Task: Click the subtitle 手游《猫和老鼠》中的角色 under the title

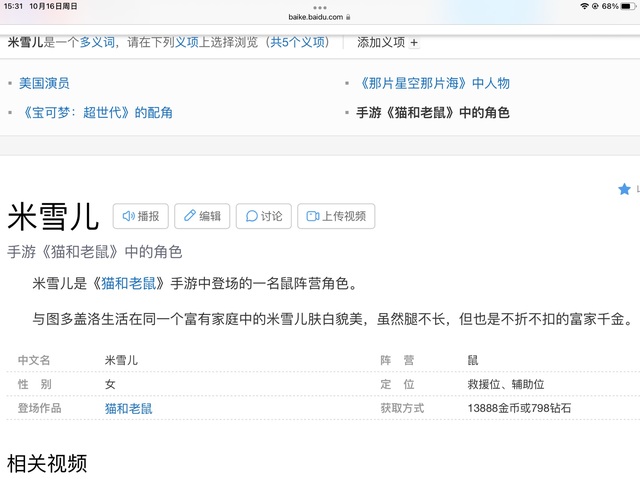Action: click(95, 252)
